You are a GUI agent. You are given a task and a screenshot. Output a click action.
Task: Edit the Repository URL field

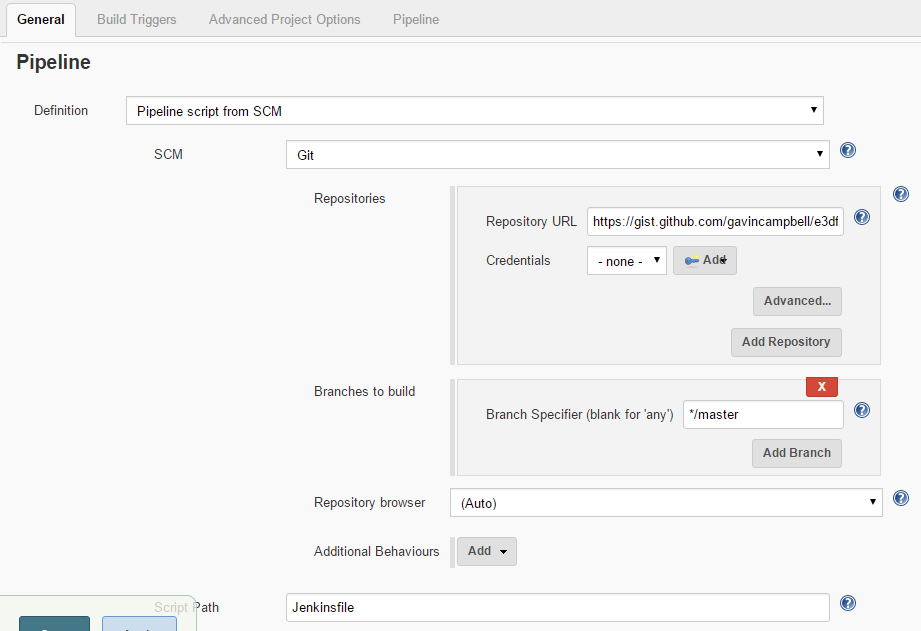click(x=714, y=221)
